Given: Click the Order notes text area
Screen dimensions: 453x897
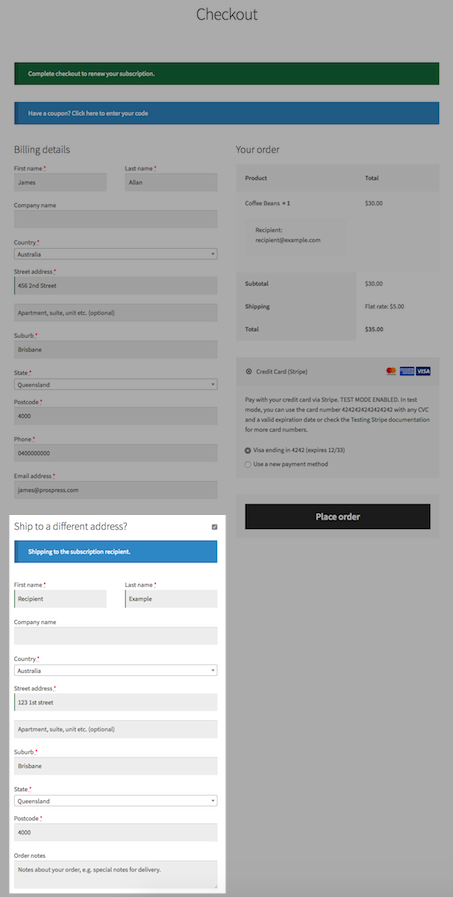Looking at the screenshot, I should pos(116,874).
